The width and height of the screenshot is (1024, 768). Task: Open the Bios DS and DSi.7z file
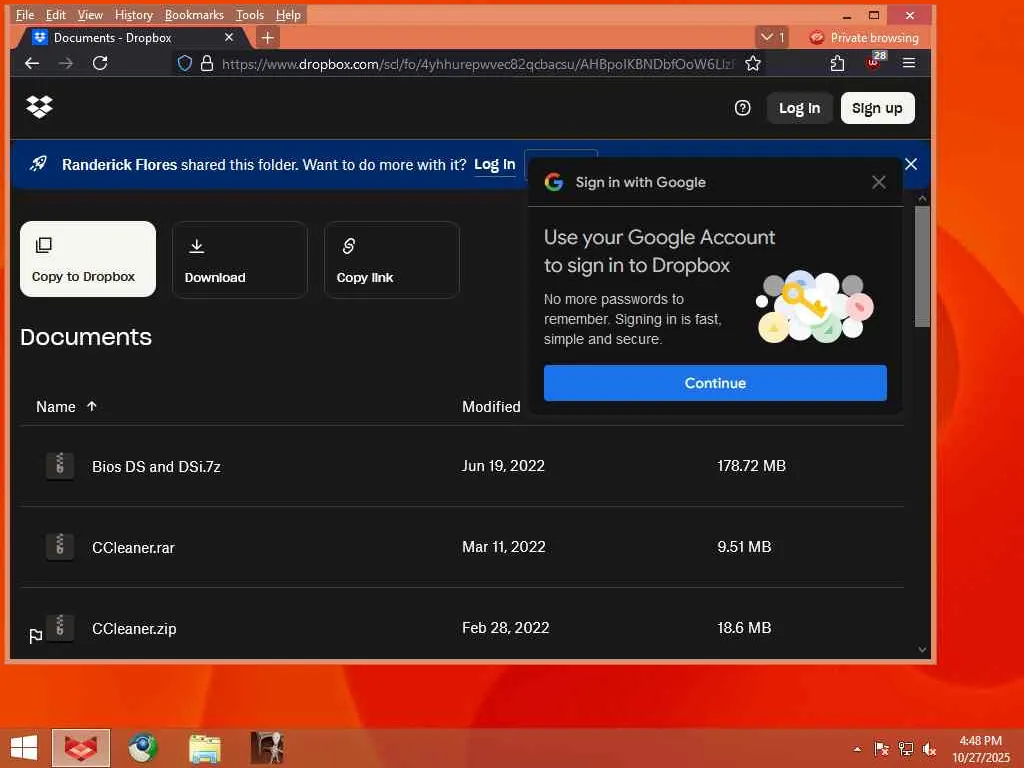pos(156,466)
